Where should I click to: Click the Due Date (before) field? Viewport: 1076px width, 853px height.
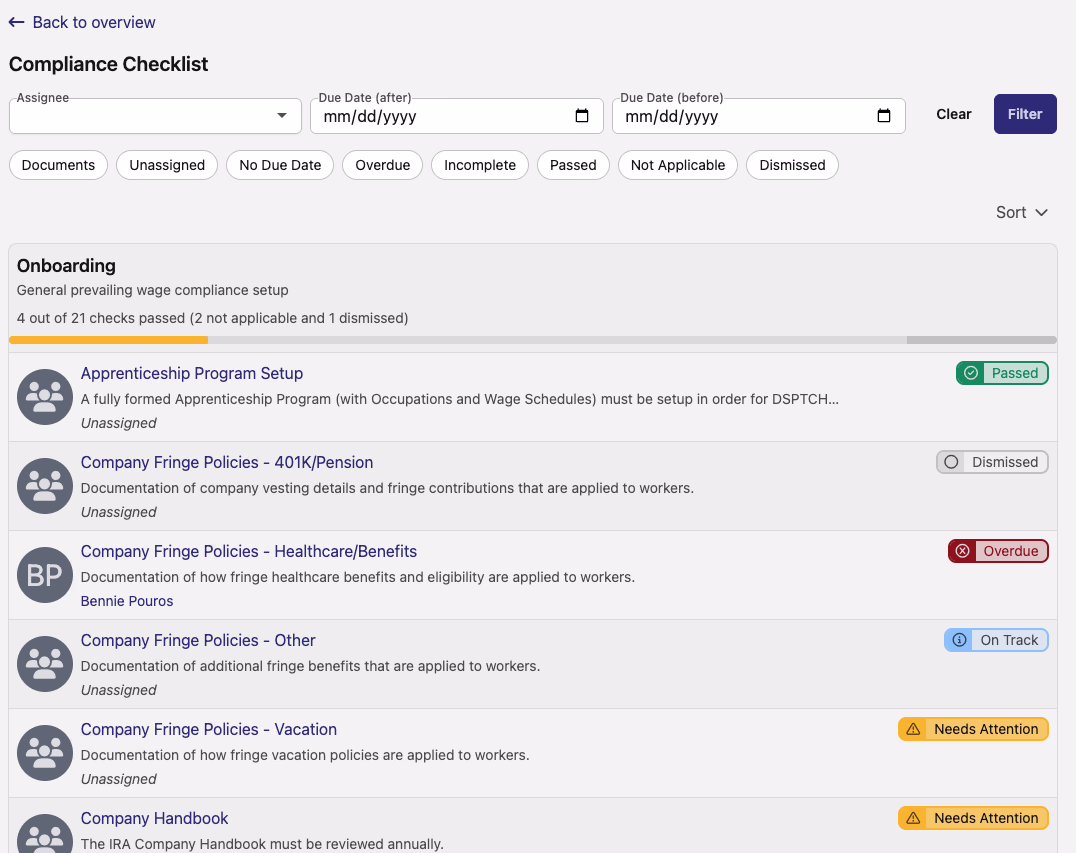(758, 116)
